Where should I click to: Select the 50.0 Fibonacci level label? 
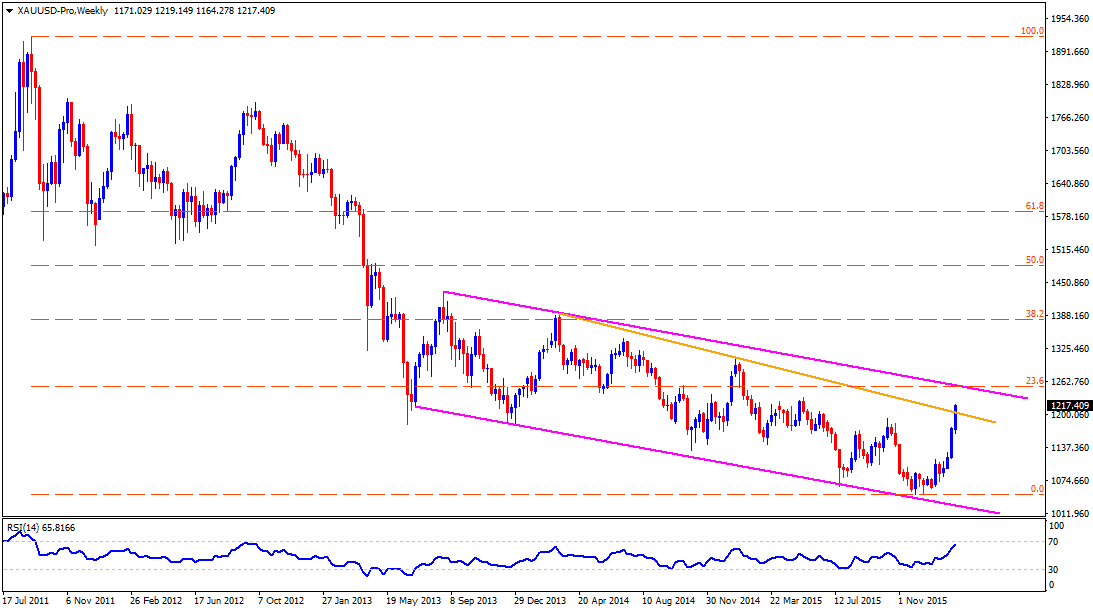(1035, 260)
